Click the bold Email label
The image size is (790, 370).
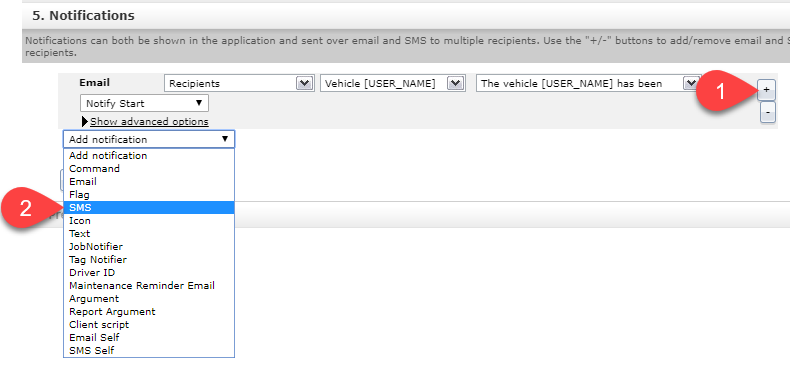pyautogui.click(x=95, y=83)
